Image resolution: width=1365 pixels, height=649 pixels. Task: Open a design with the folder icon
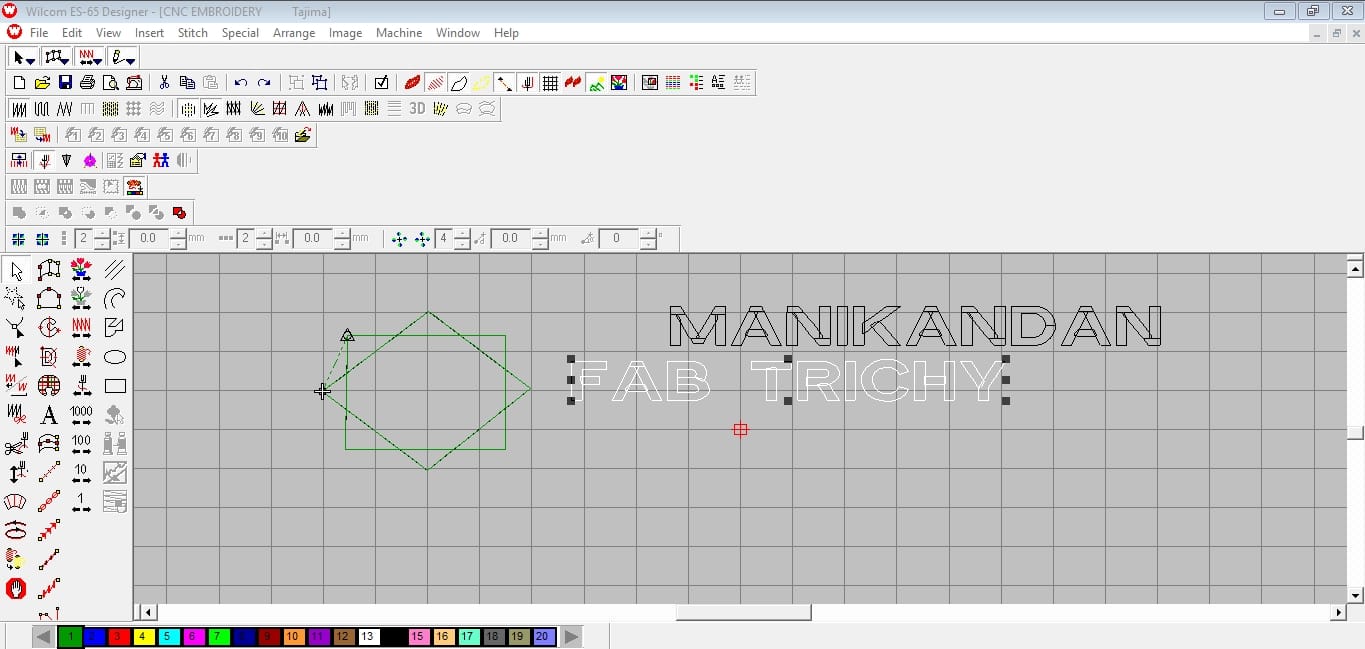[42, 83]
